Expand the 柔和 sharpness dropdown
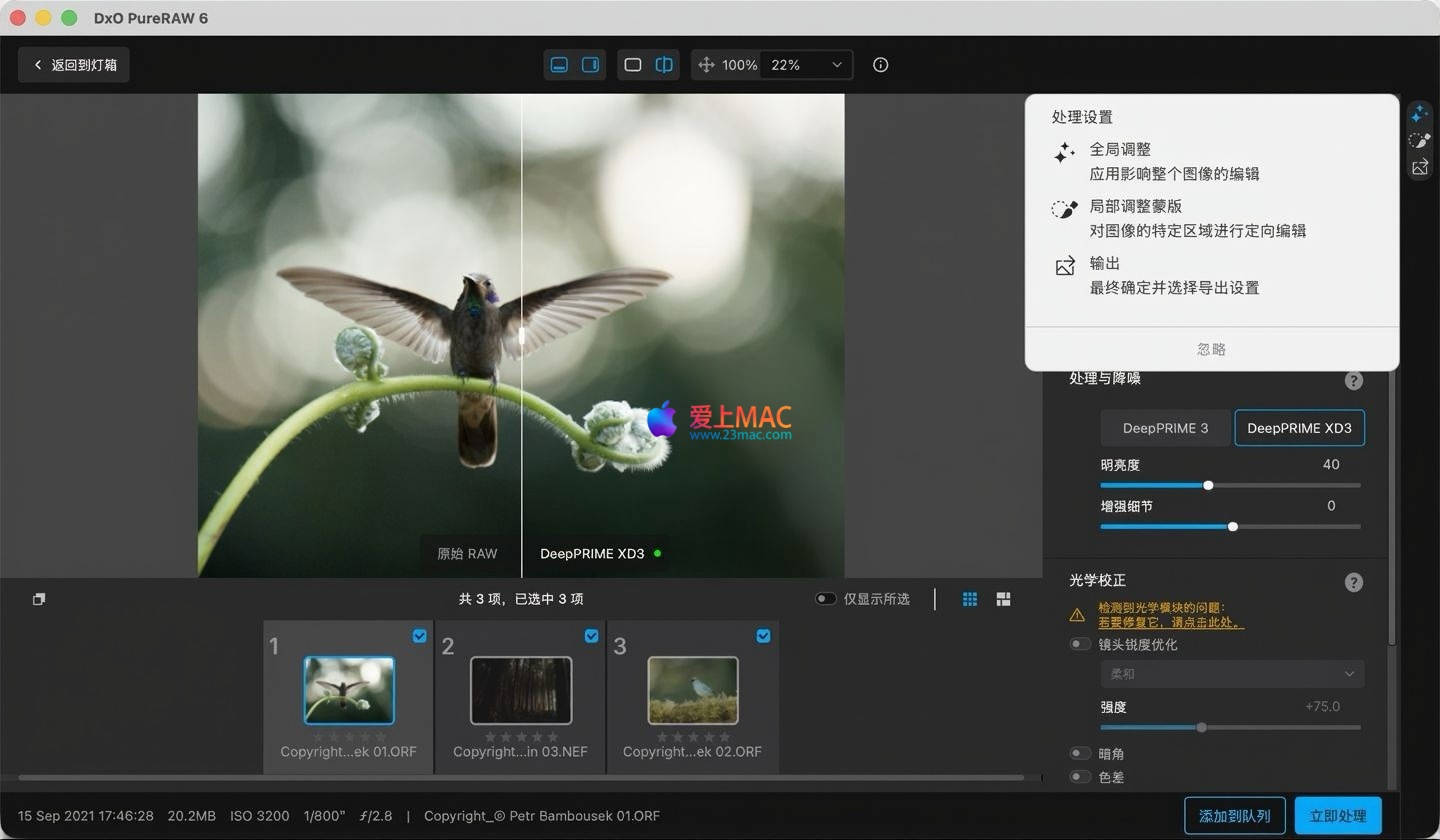Viewport: 1440px width, 840px height. point(1232,674)
